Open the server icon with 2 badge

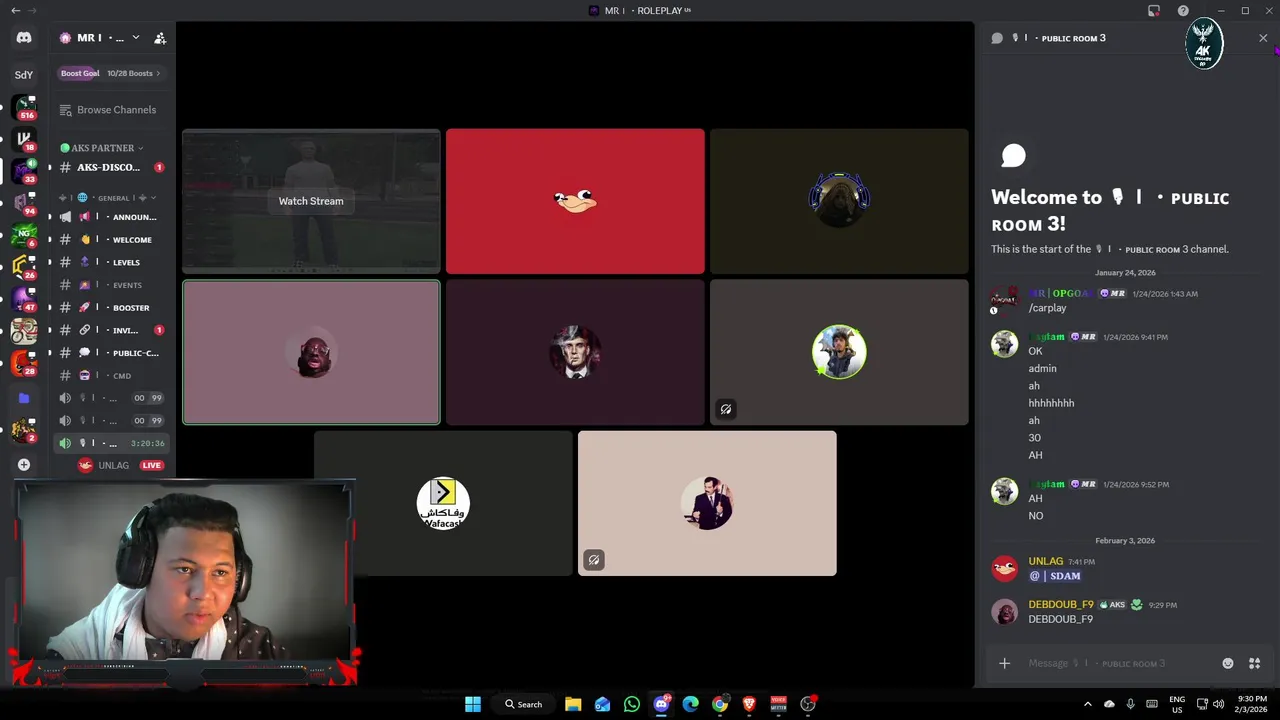24,431
